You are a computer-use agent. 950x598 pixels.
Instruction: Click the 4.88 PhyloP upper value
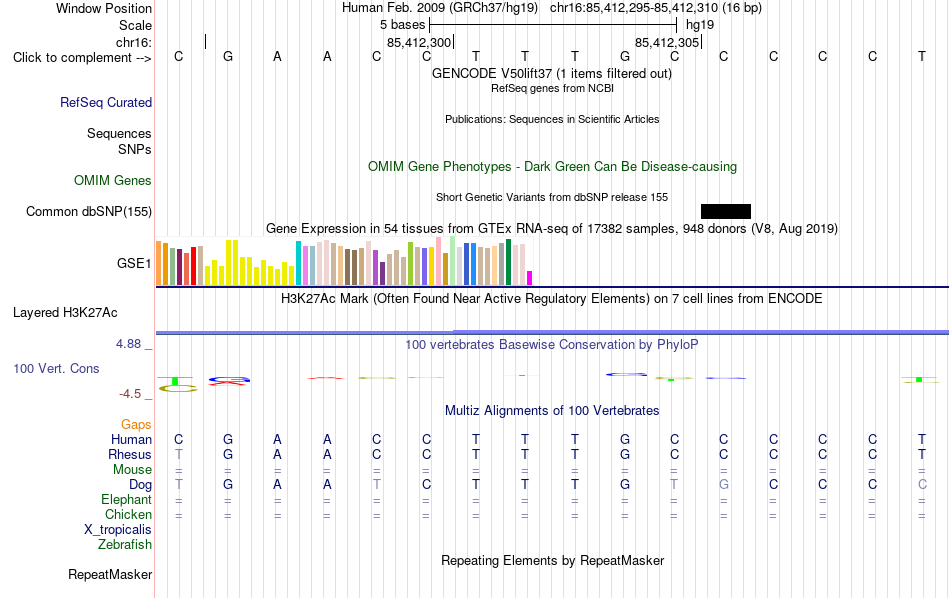tap(128, 344)
